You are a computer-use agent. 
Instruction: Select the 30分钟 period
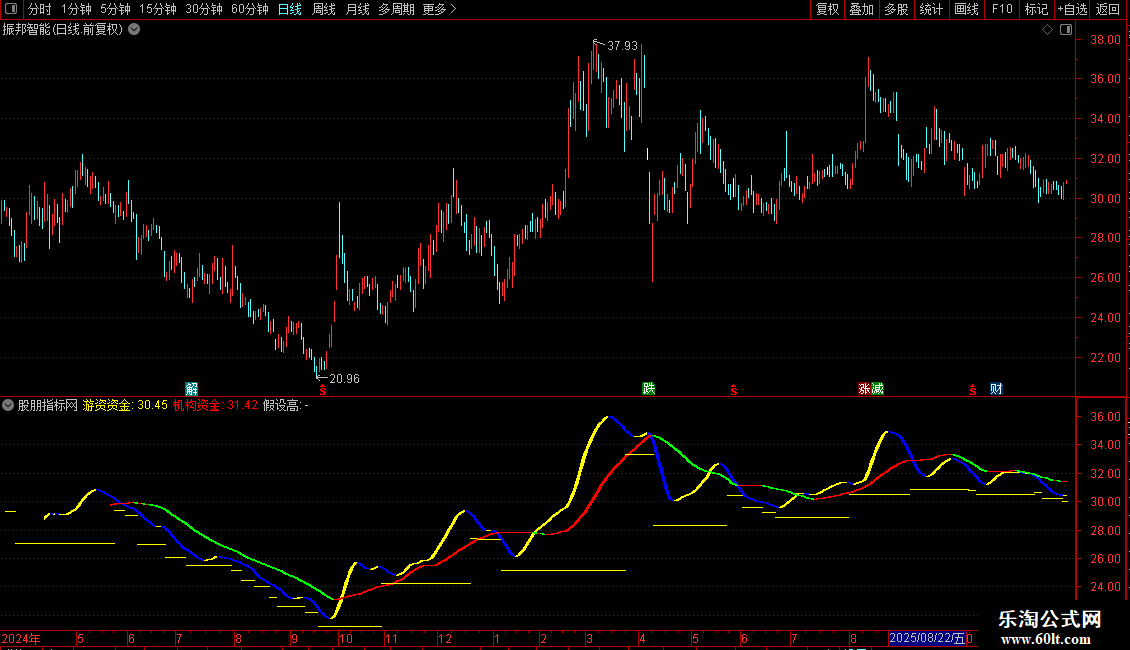coord(203,9)
